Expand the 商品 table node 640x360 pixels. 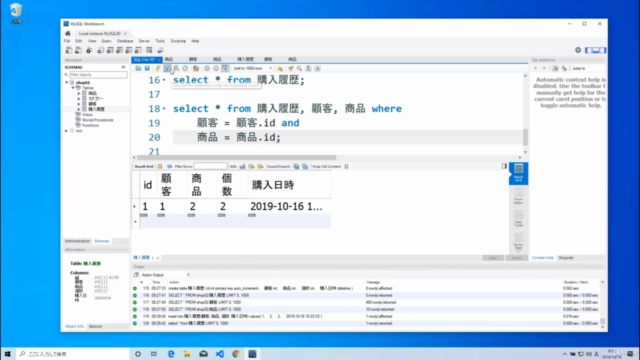pyautogui.click(x=79, y=93)
